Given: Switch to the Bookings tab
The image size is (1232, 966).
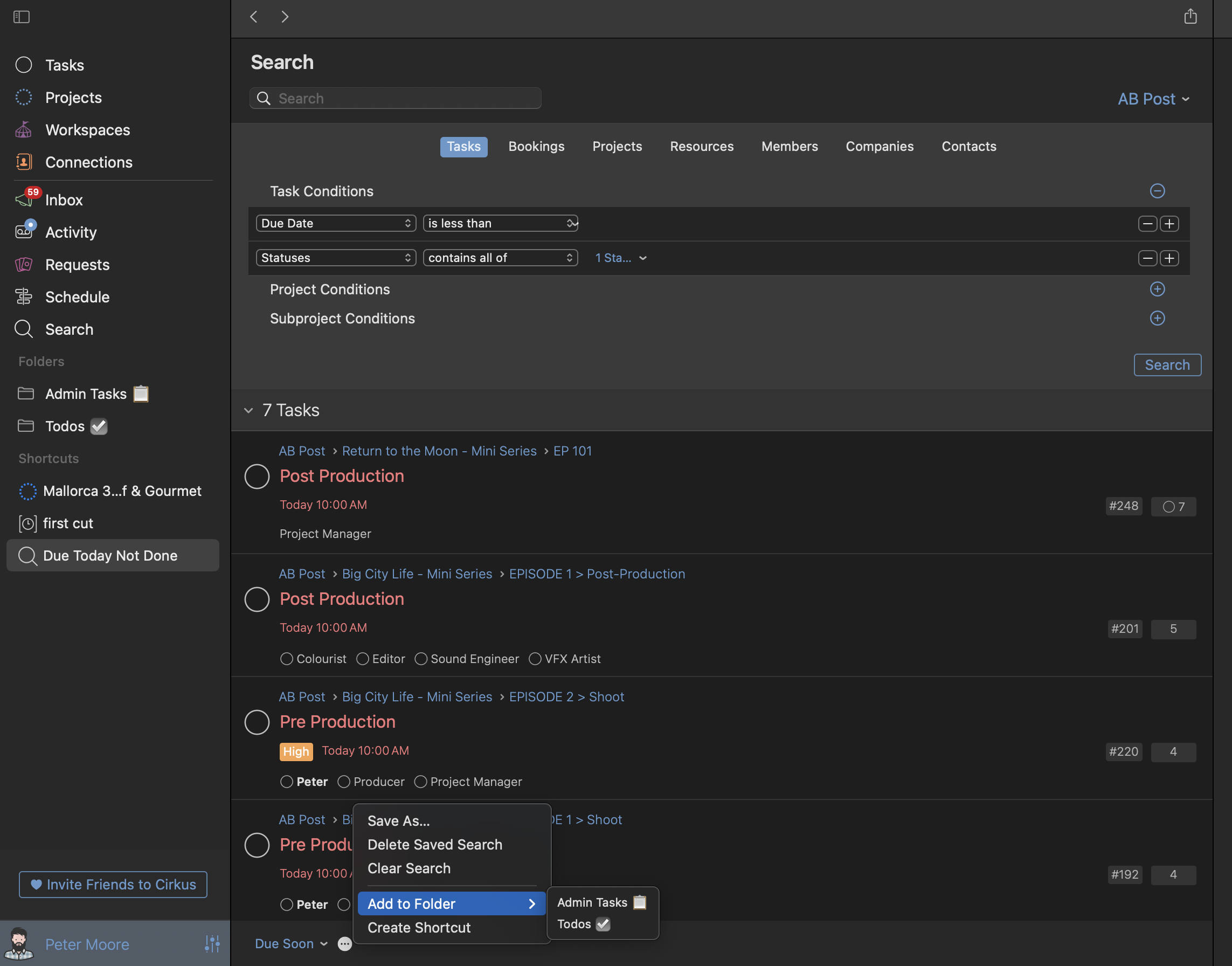Looking at the screenshot, I should point(536,147).
